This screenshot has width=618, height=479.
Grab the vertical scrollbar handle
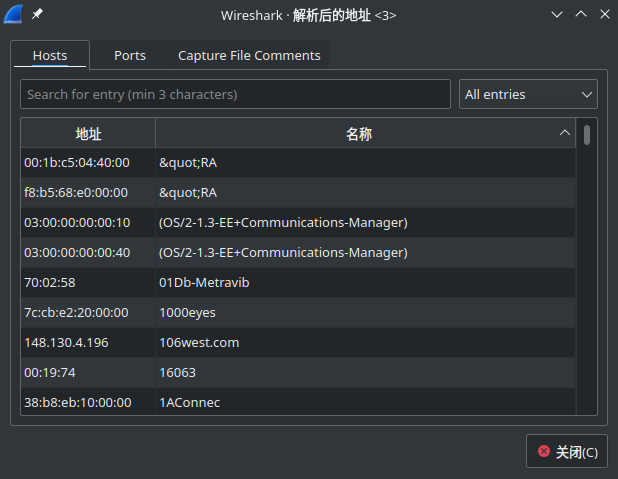(x=587, y=135)
